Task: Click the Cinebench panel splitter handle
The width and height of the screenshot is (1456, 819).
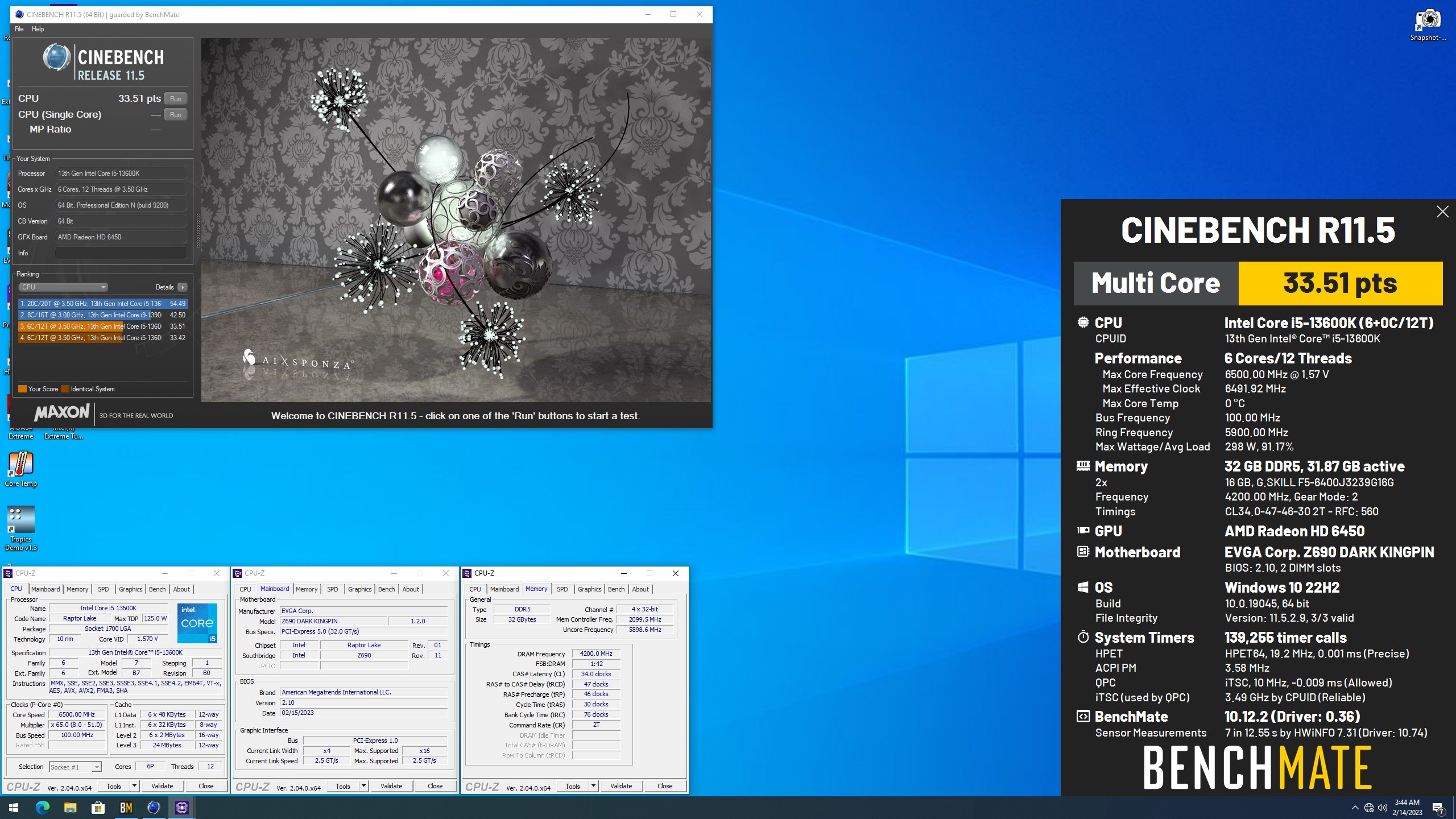Action: pyautogui.click(x=197, y=231)
